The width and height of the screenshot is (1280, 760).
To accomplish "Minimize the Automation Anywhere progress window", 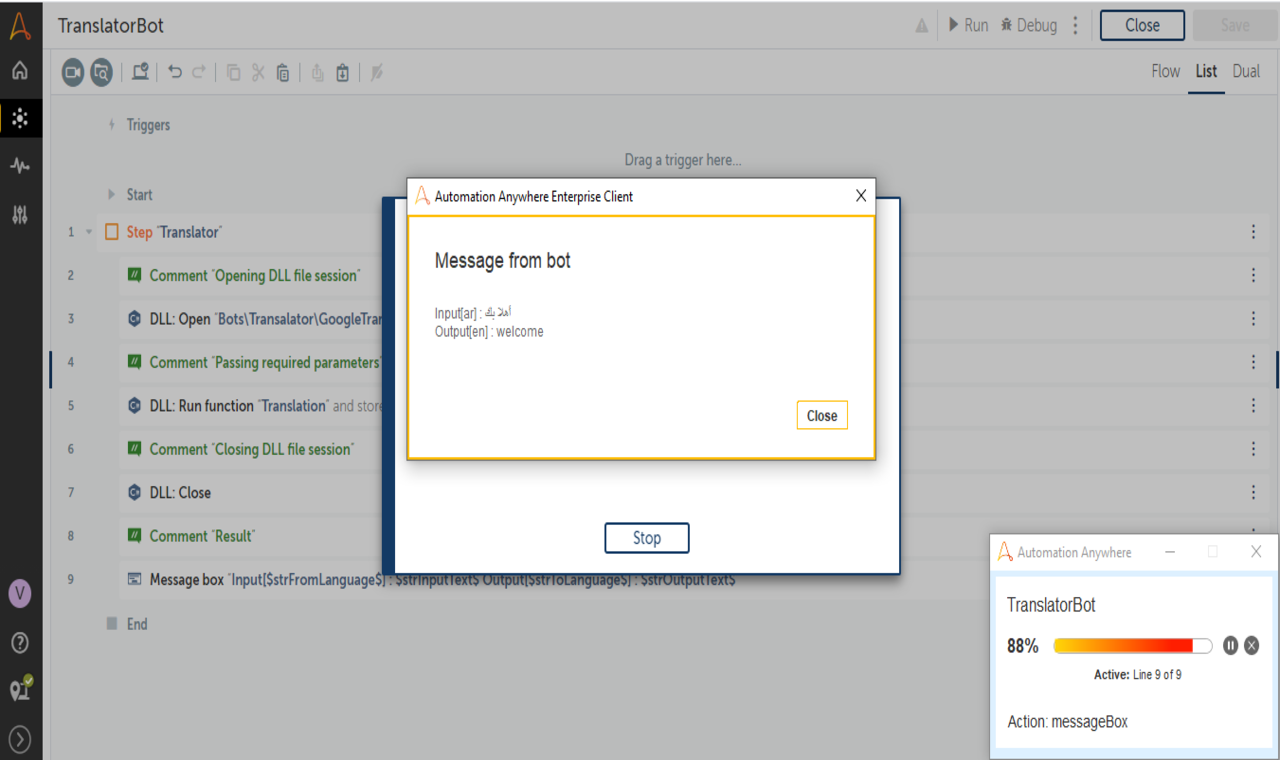I will coord(1171,552).
